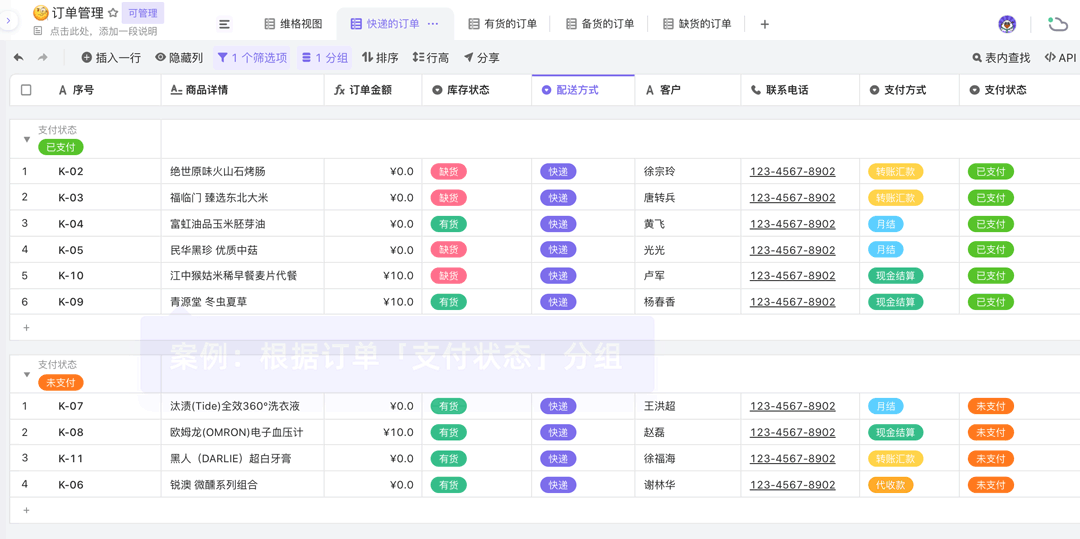Select customer cell 谢林华
1080x539 pixels.
coord(687,485)
